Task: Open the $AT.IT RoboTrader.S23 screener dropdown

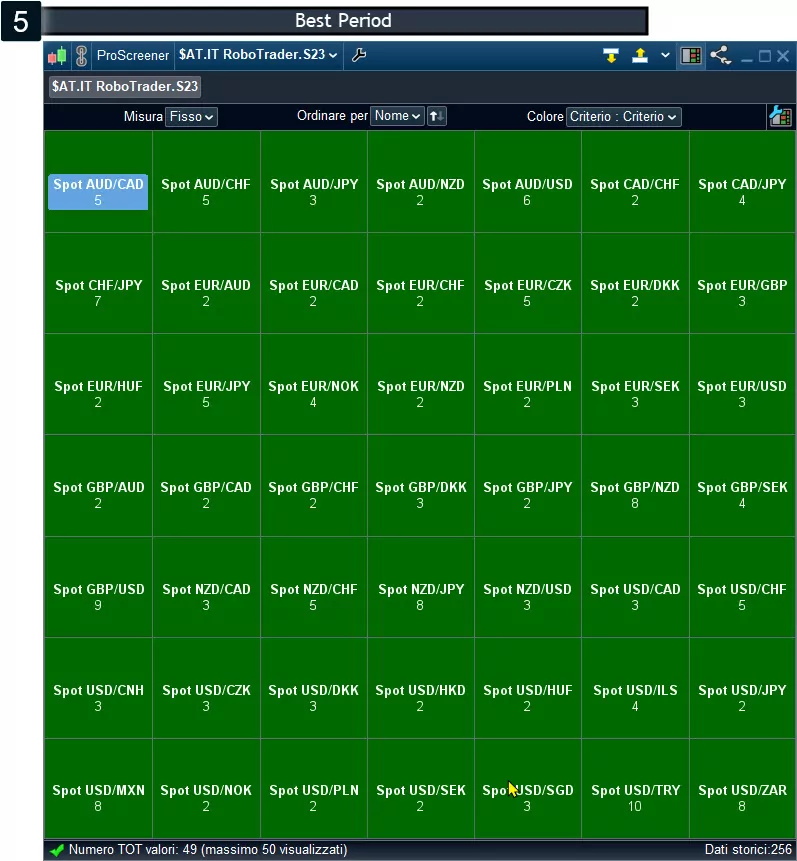Action: point(258,55)
